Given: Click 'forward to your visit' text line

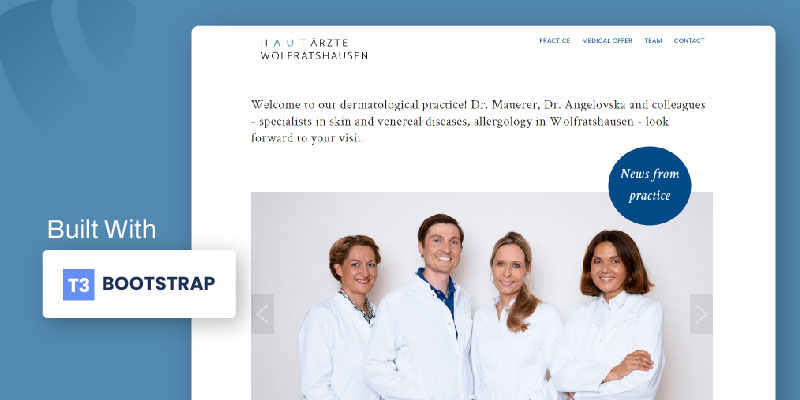Looking at the screenshot, I should pos(306,138).
